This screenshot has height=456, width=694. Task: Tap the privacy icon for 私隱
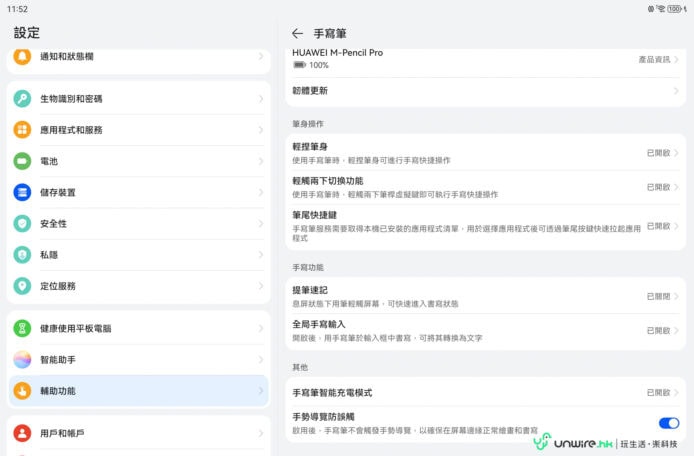(22, 255)
